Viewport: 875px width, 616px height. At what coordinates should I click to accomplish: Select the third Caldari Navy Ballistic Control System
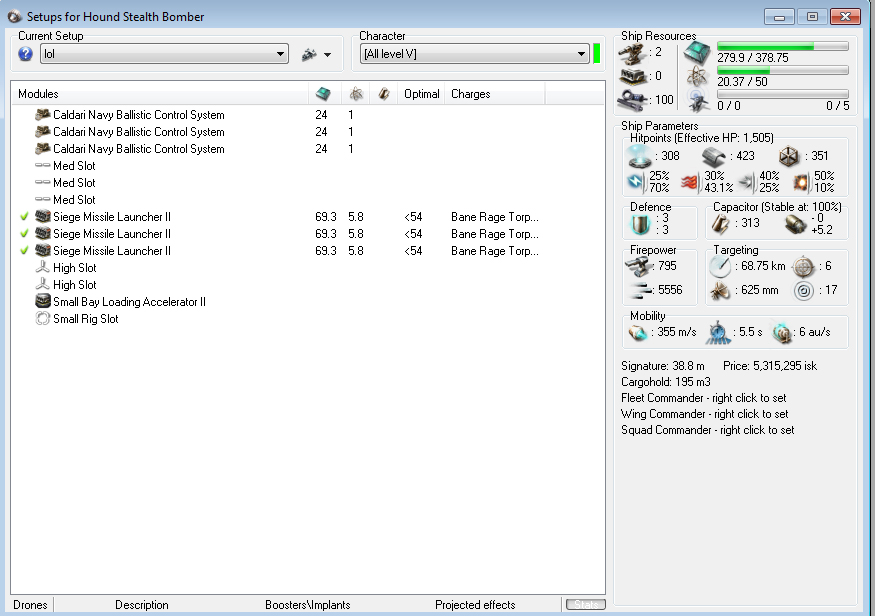pos(138,149)
